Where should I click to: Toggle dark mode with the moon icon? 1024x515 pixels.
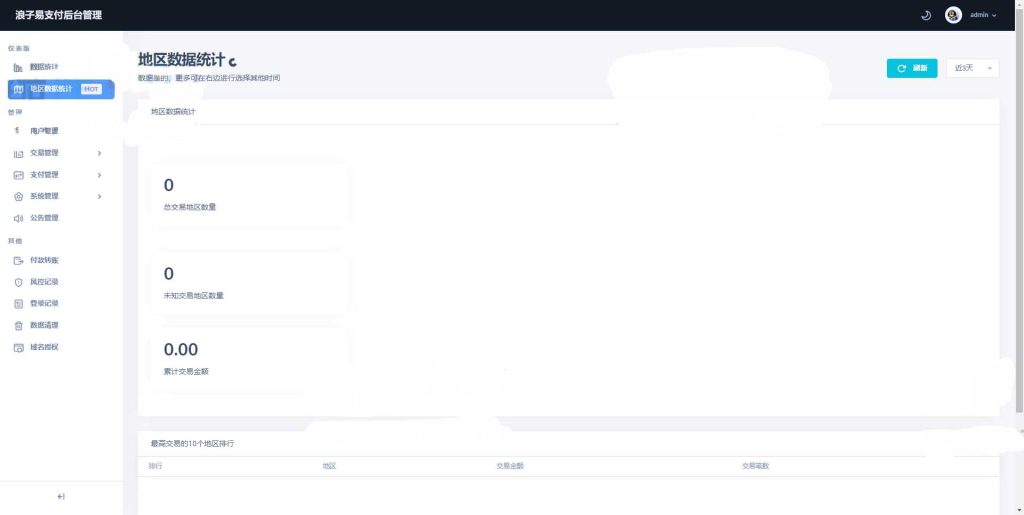coord(925,15)
